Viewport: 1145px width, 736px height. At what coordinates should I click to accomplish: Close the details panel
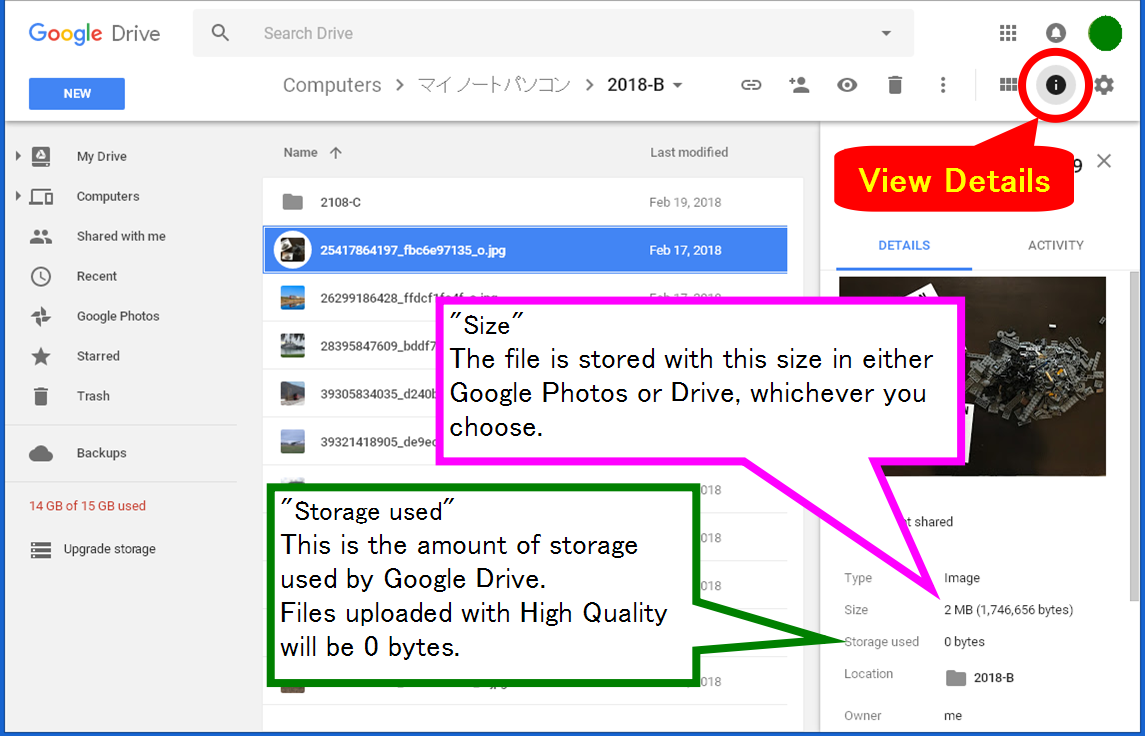click(x=1103, y=161)
